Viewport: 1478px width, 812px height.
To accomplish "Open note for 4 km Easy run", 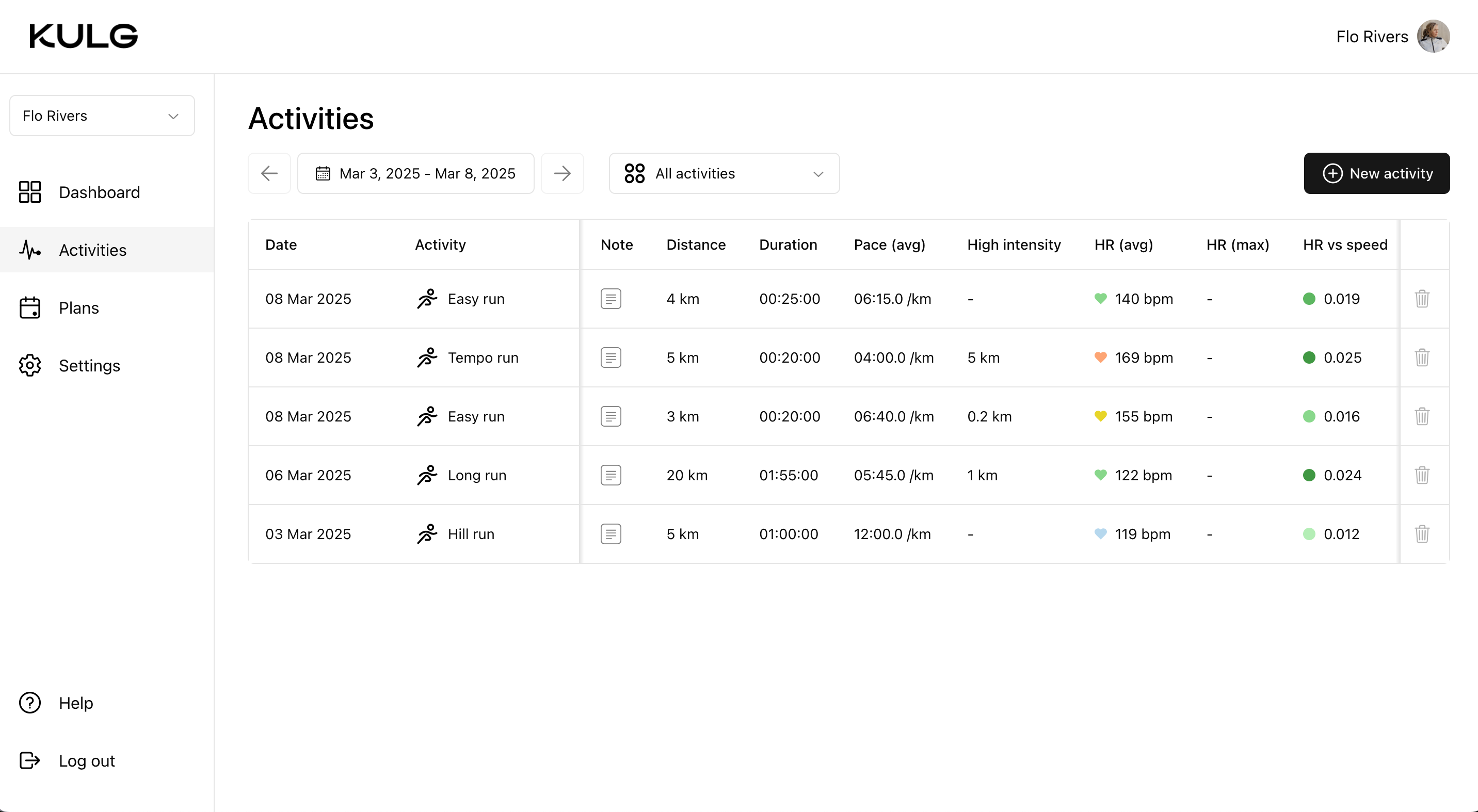I will (x=611, y=299).
